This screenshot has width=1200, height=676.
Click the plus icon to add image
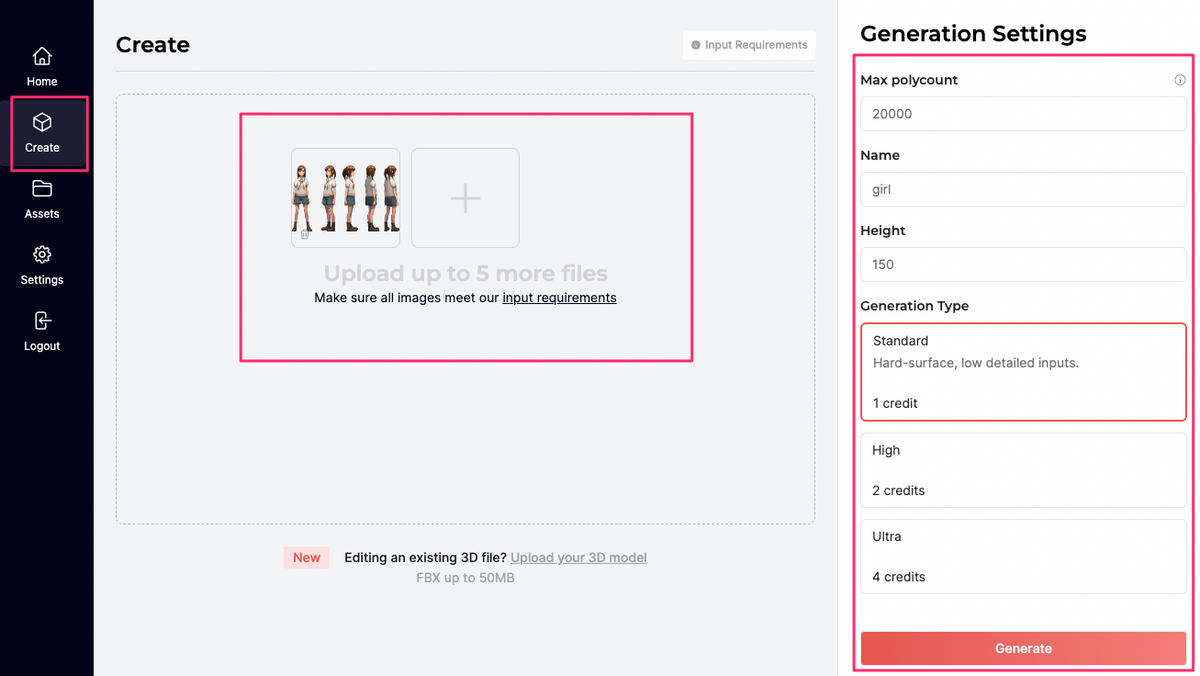(465, 198)
